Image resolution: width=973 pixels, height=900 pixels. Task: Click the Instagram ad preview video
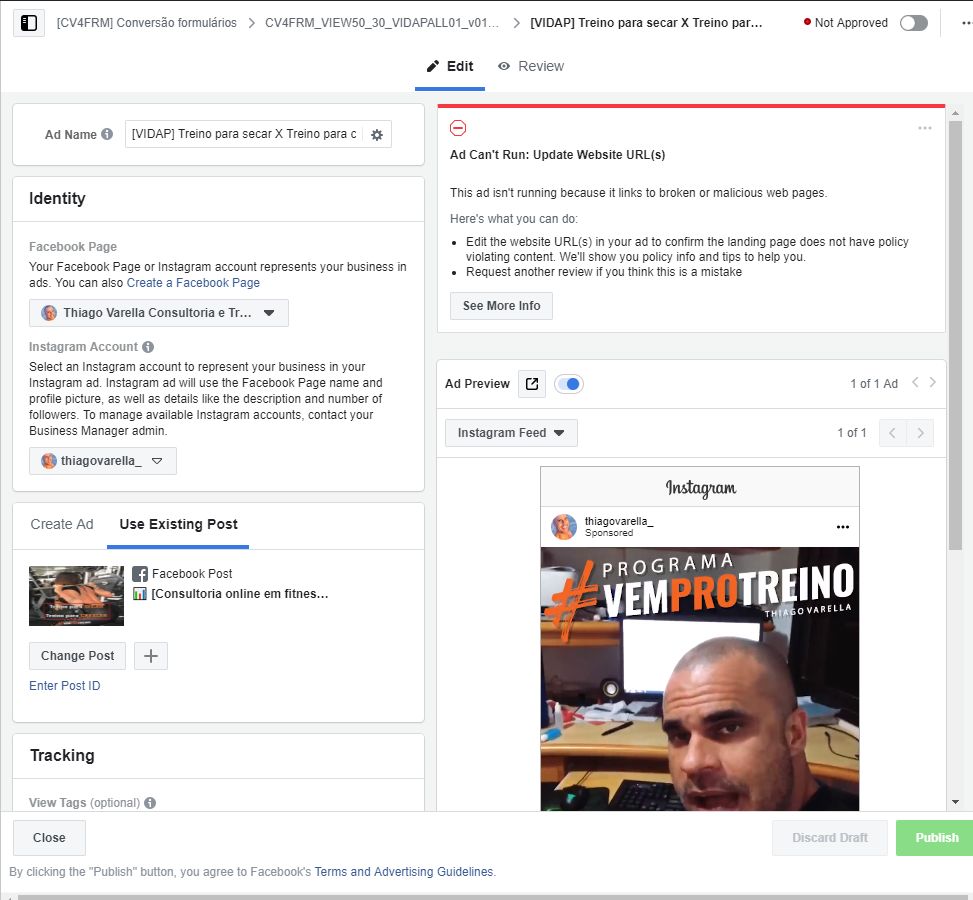coord(700,679)
